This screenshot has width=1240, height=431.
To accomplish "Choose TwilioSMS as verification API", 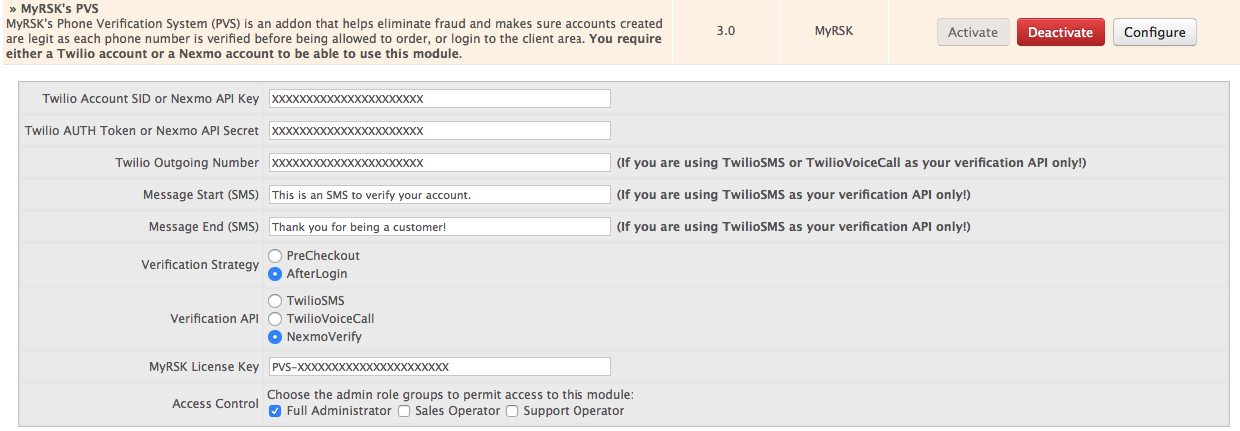I will (x=275, y=301).
